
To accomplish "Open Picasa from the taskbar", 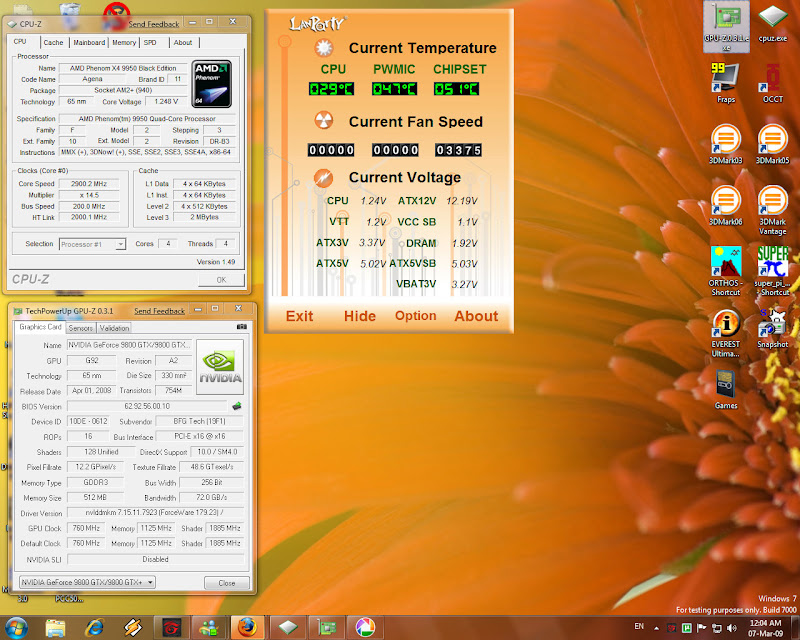I will click(x=365, y=627).
